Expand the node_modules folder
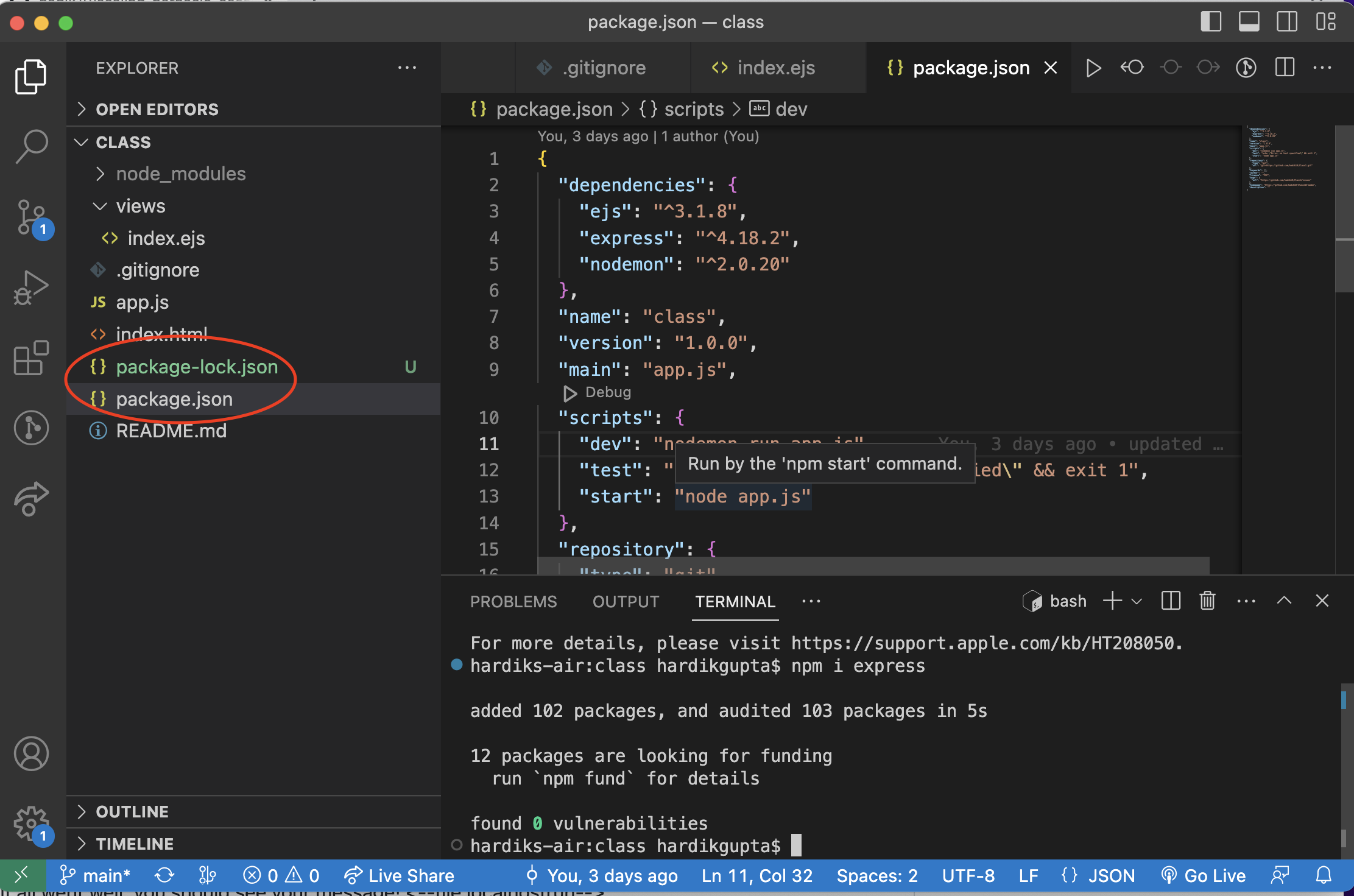 point(102,174)
